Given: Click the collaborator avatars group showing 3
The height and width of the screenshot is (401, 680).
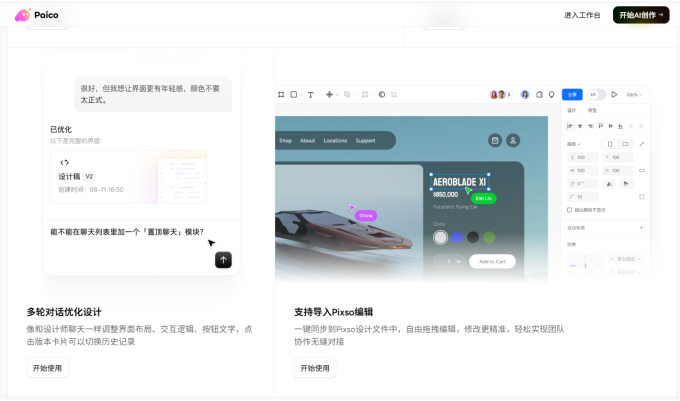Looking at the screenshot, I should point(500,95).
